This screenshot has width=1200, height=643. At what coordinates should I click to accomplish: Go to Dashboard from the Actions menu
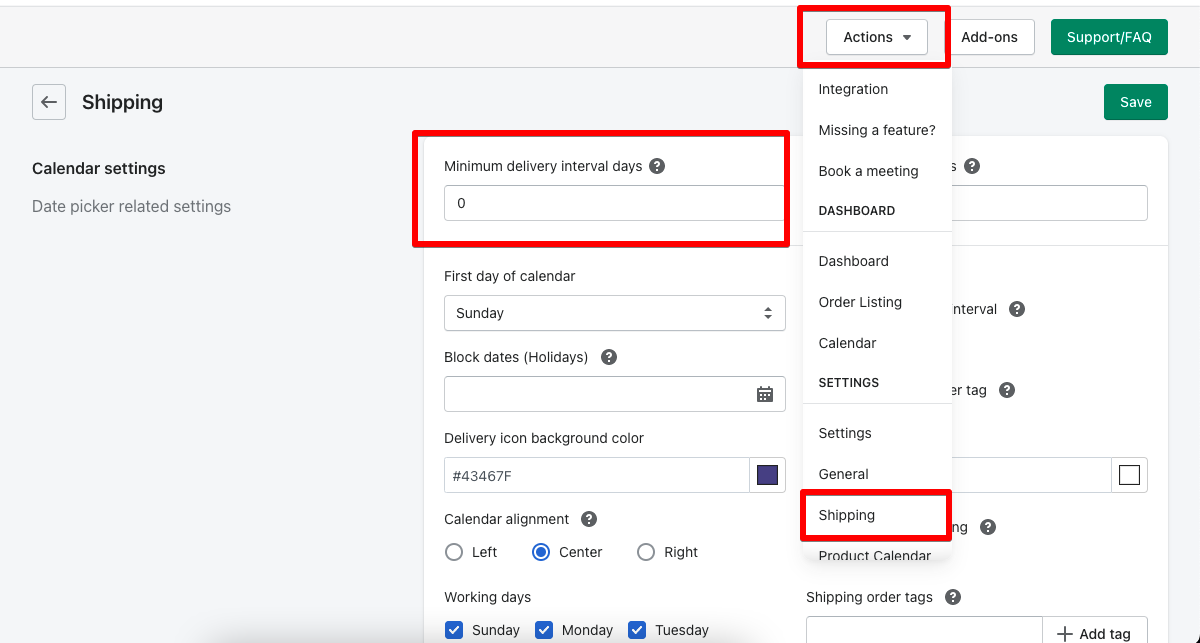click(x=853, y=261)
